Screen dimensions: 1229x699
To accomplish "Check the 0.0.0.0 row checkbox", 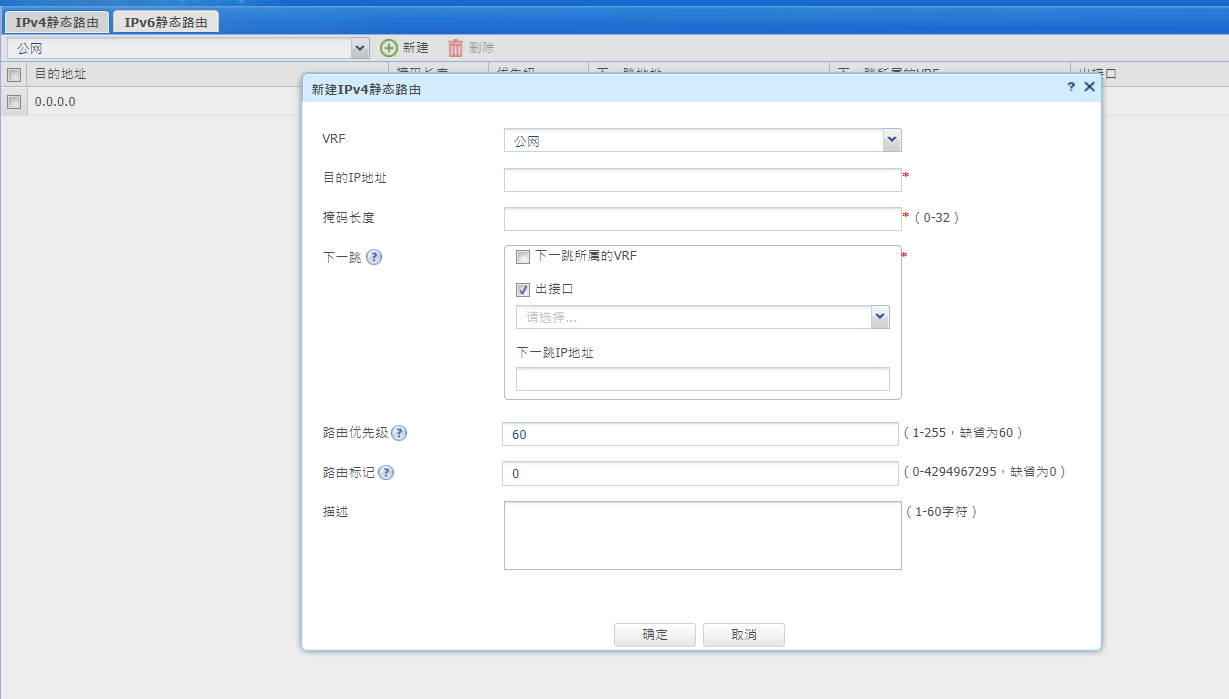I will click(14, 102).
